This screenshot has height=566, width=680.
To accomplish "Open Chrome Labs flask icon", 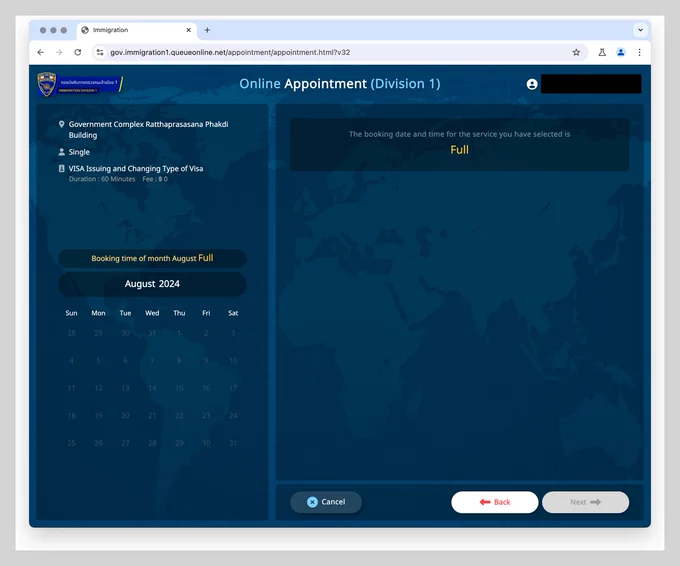I will point(602,52).
